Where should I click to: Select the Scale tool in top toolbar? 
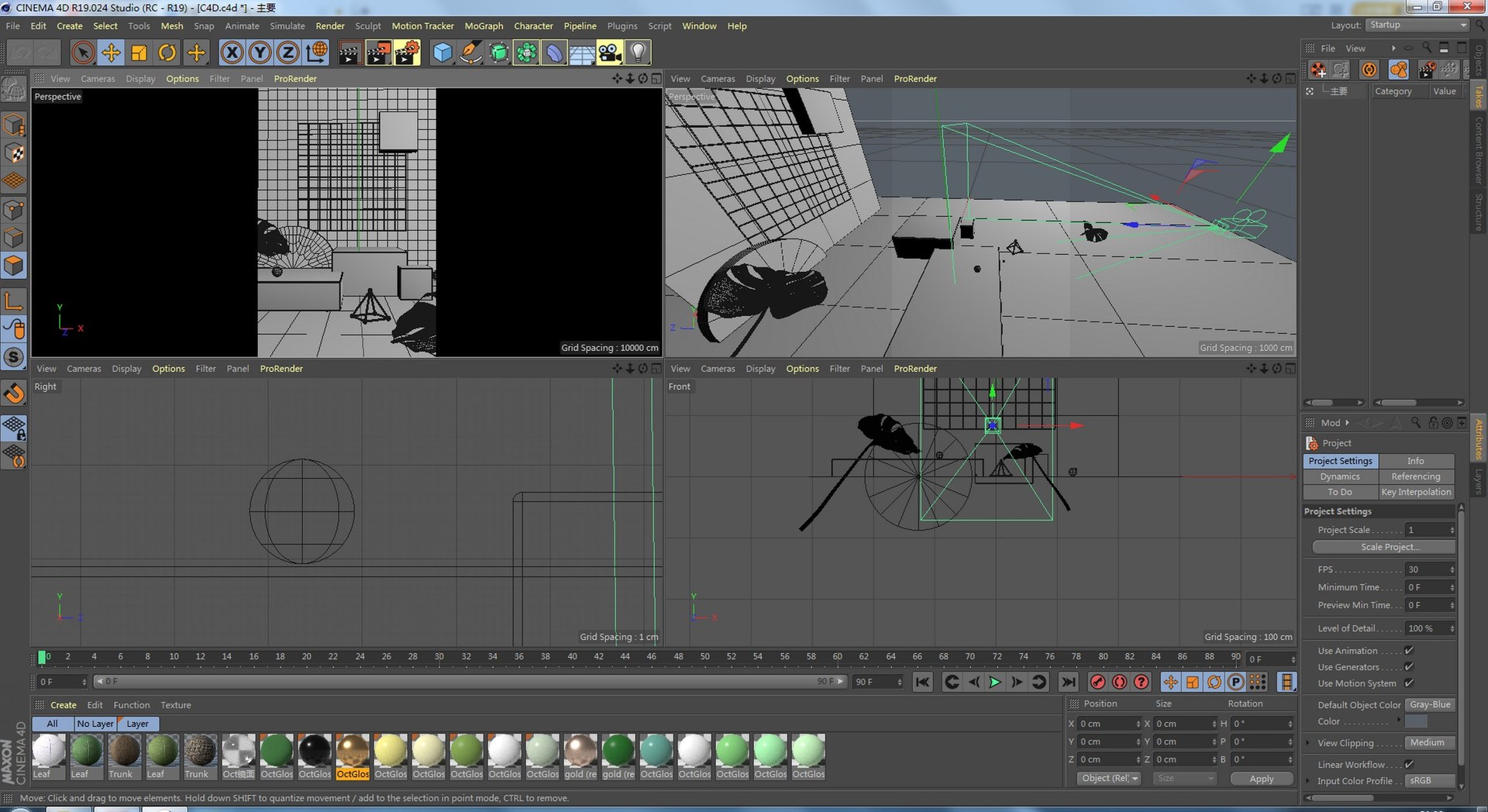tap(139, 53)
